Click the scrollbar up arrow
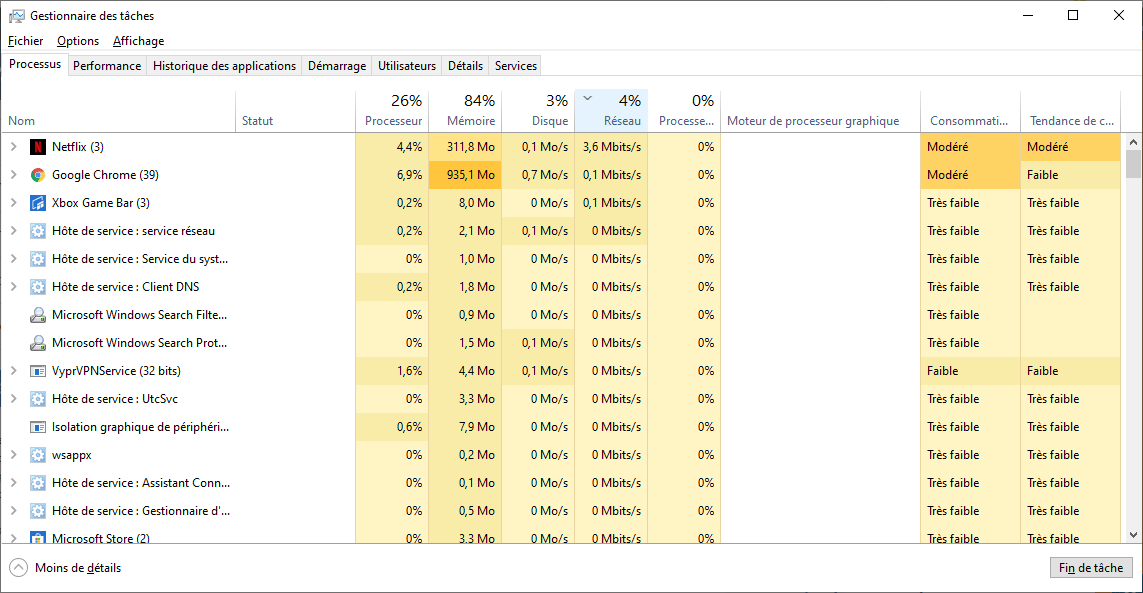 [x=1134, y=142]
